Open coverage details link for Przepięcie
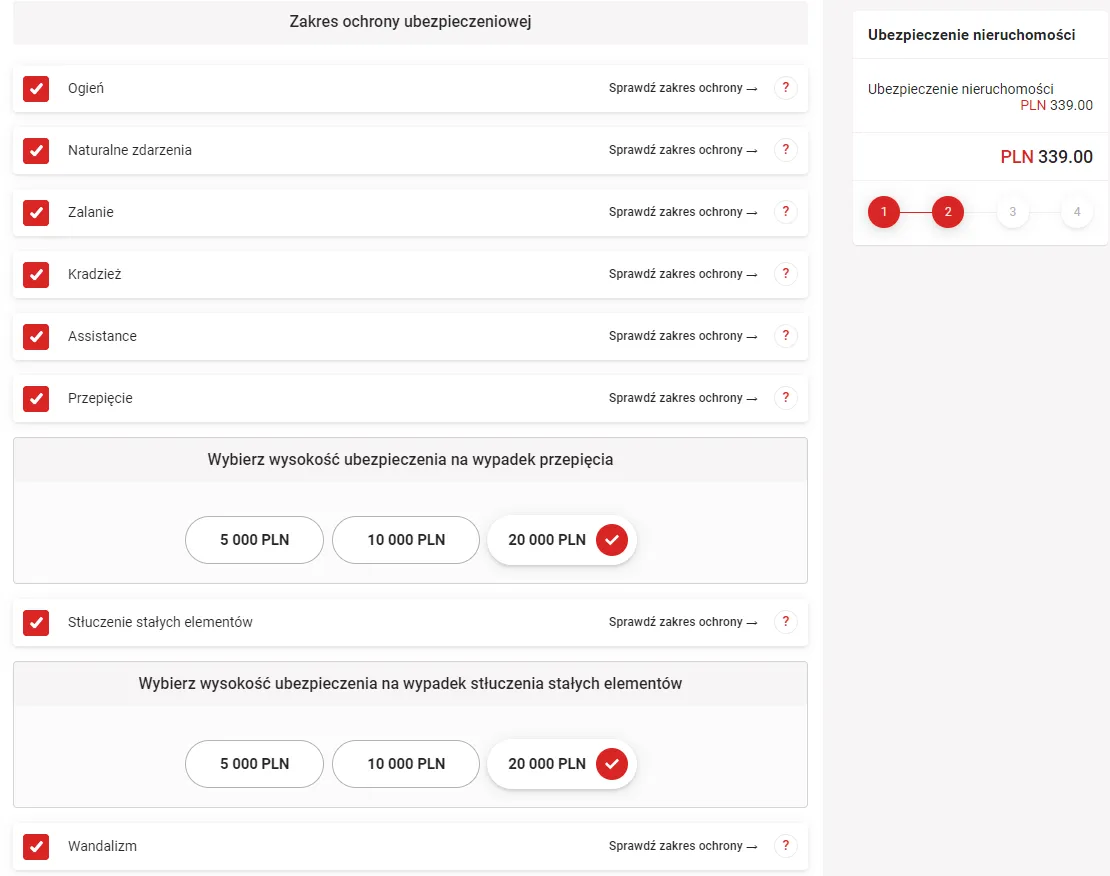The width and height of the screenshot is (1110, 876). coord(681,397)
